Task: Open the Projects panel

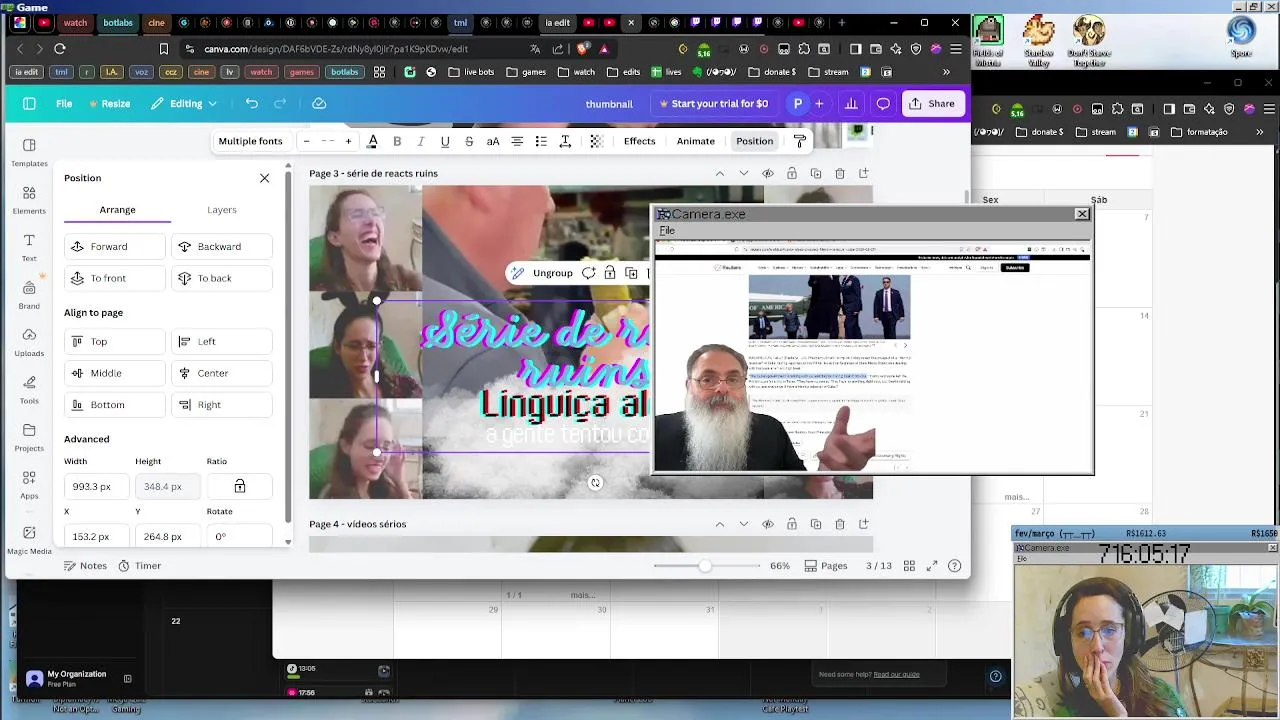Action: 29,437
